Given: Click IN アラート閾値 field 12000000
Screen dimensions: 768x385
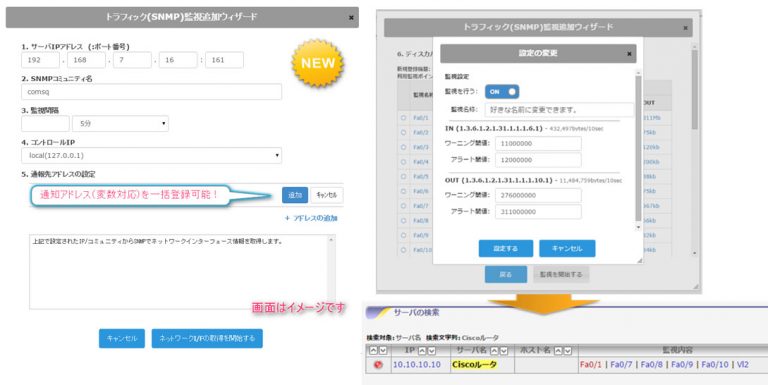Looking at the screenshot, I should 538,160.
